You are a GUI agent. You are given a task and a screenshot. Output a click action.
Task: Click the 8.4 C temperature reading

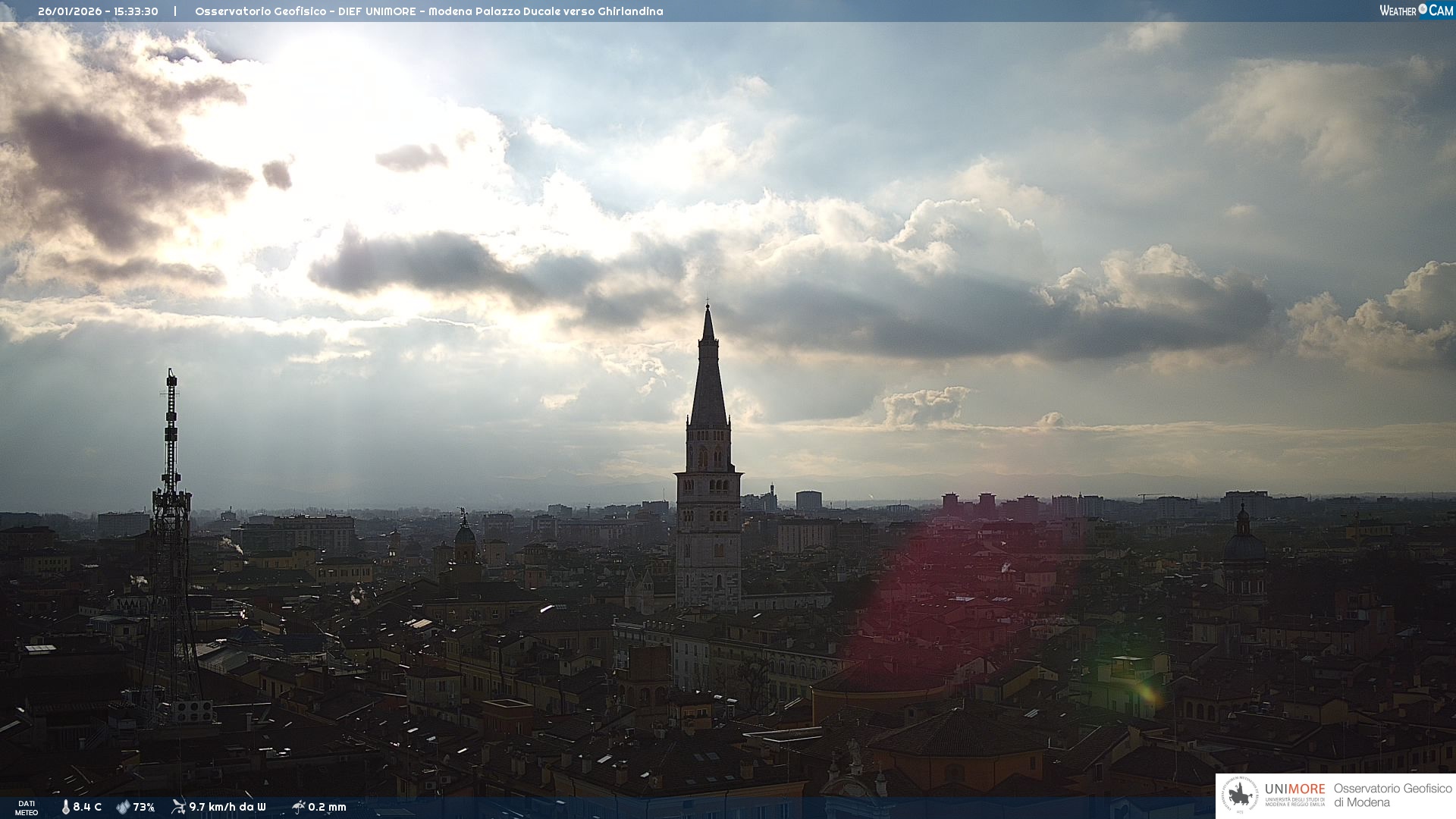coord(87,807)
